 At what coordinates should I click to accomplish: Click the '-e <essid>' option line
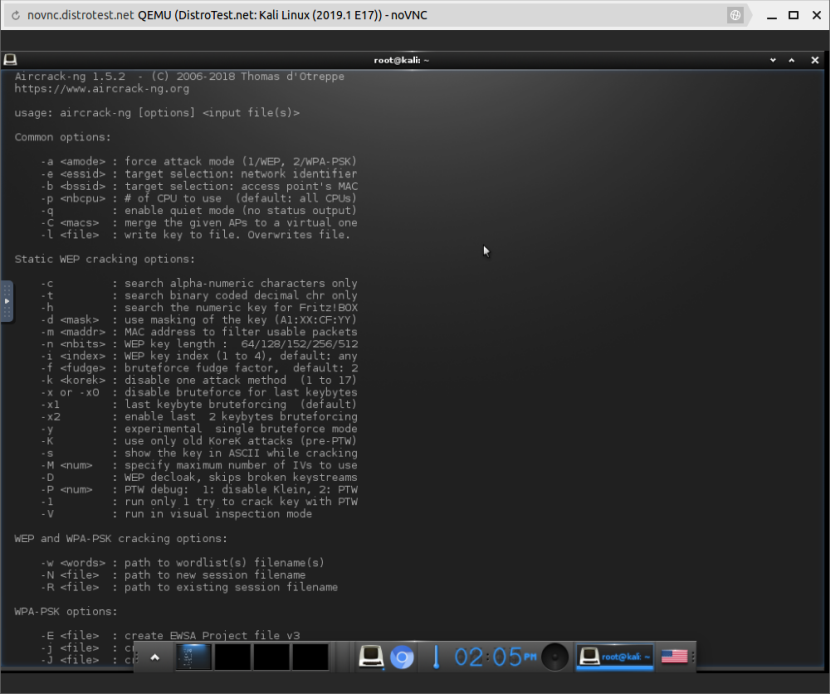pos(199,174)
